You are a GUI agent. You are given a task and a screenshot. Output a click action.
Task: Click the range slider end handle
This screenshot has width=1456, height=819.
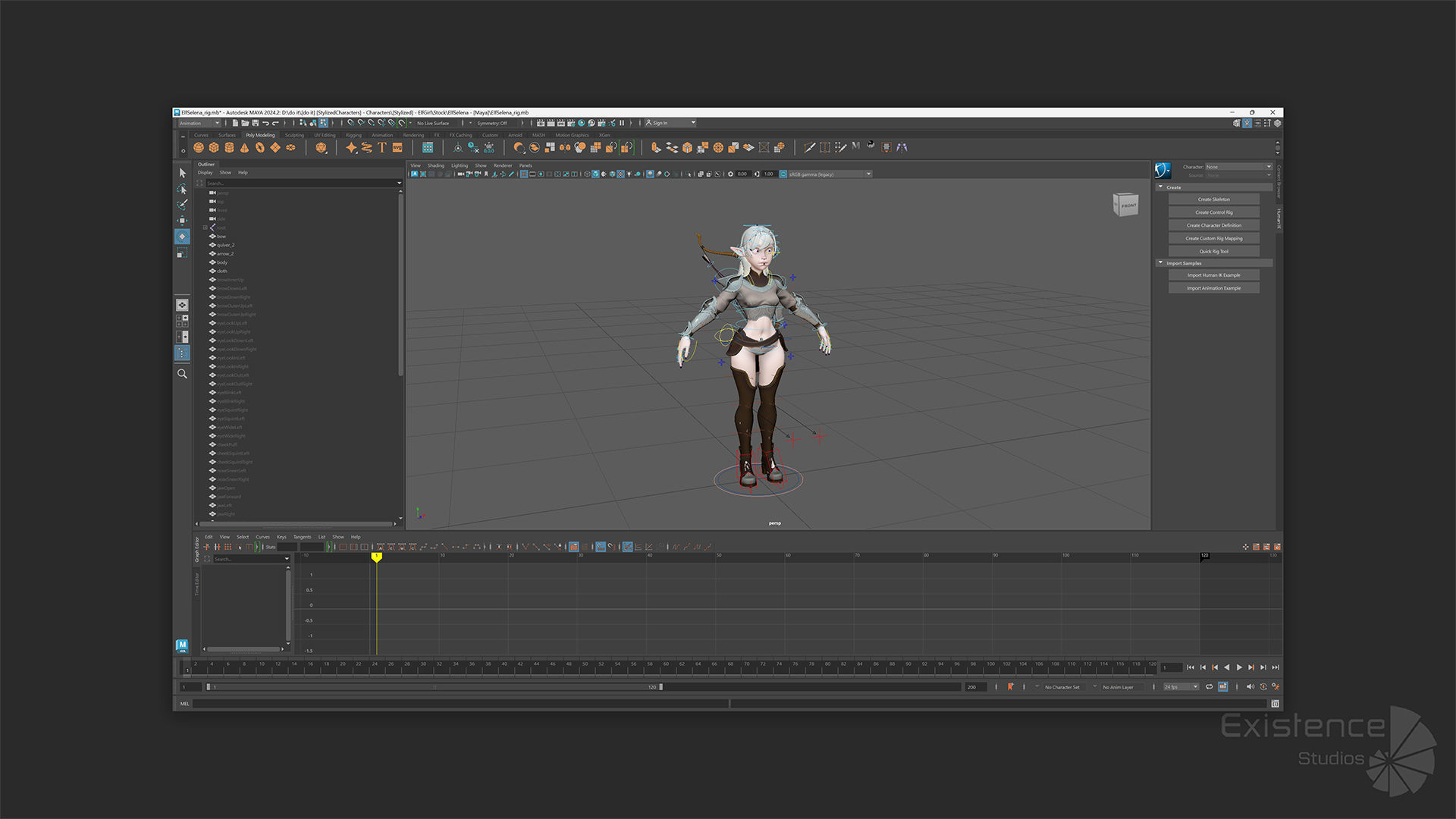(661, 687)
